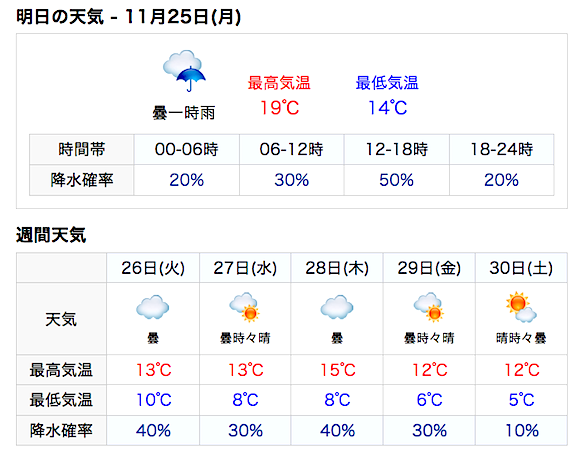Click the cloud icon for 28日(木)
Image resolution: width=576 pixels, height=454 pixels.
pyautogui.click(x=337, y=307)
